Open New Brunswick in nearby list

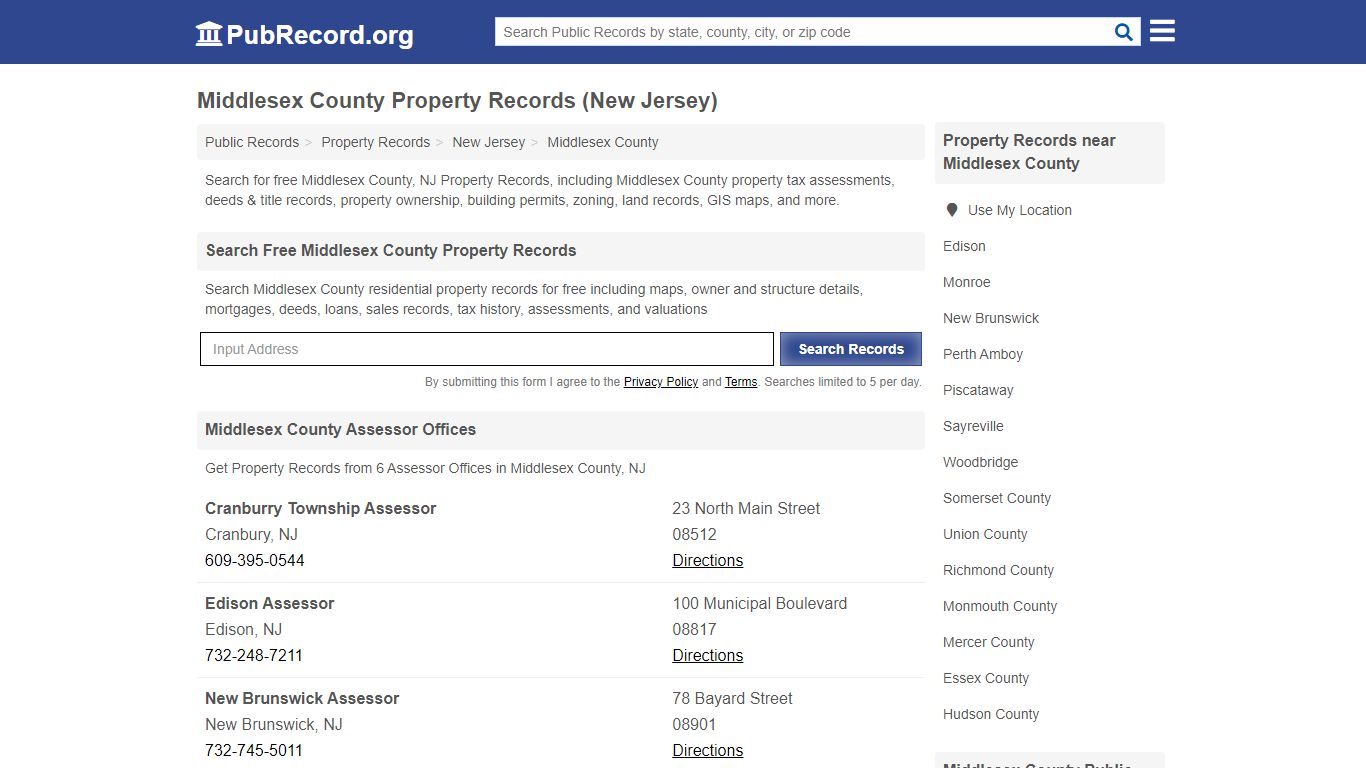coord(991,318)
